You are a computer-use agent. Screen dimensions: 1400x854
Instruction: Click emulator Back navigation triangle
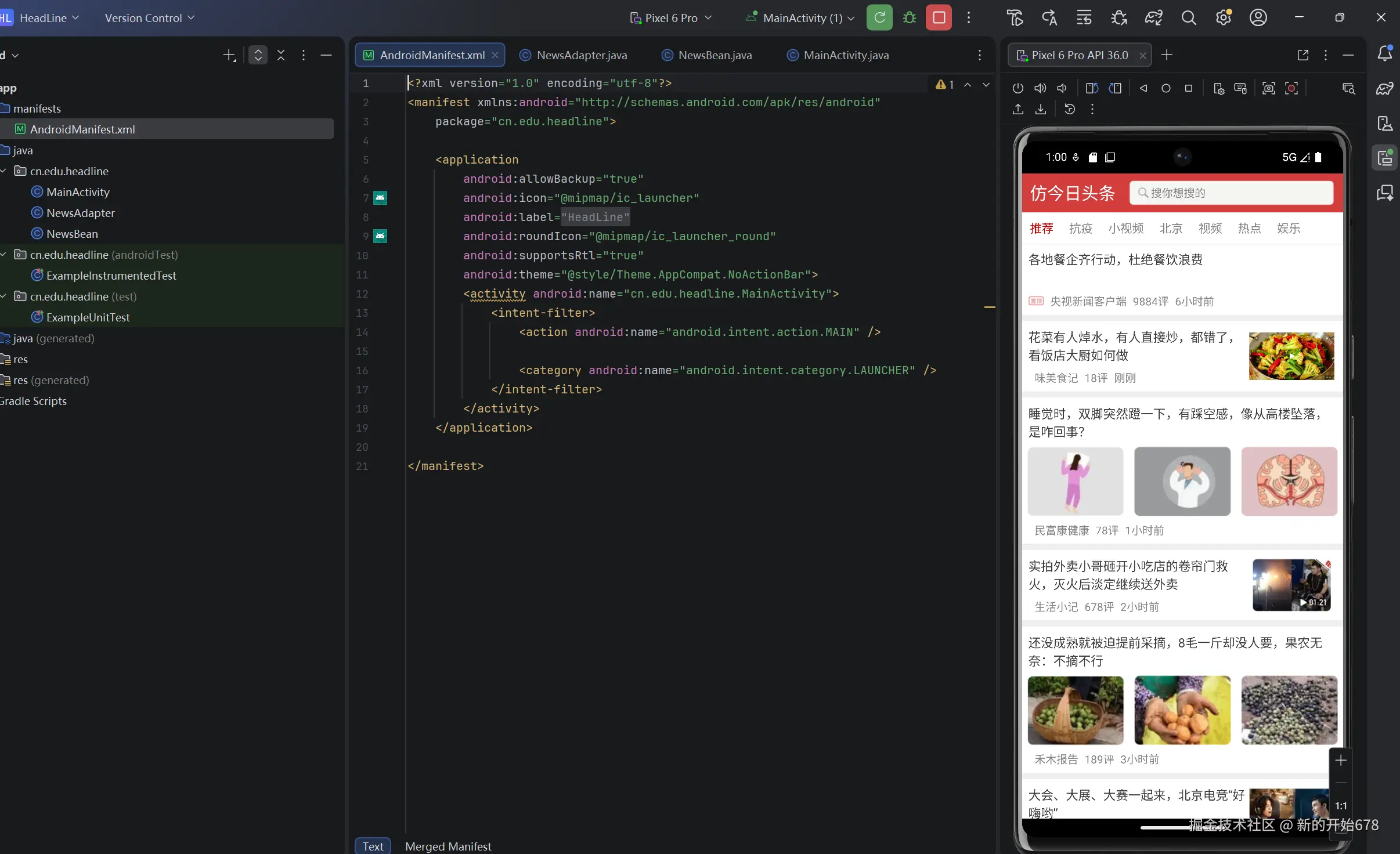pos(1143,88)
